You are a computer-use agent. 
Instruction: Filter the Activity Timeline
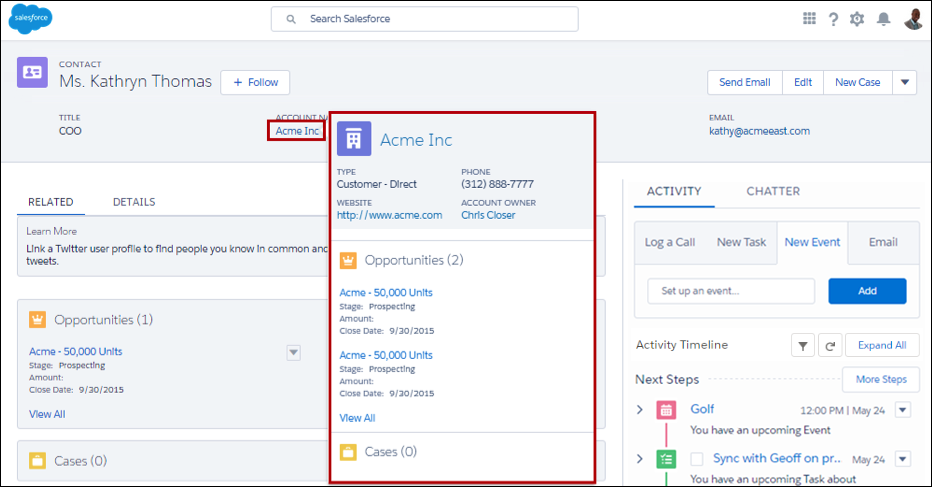coord(802,345)
